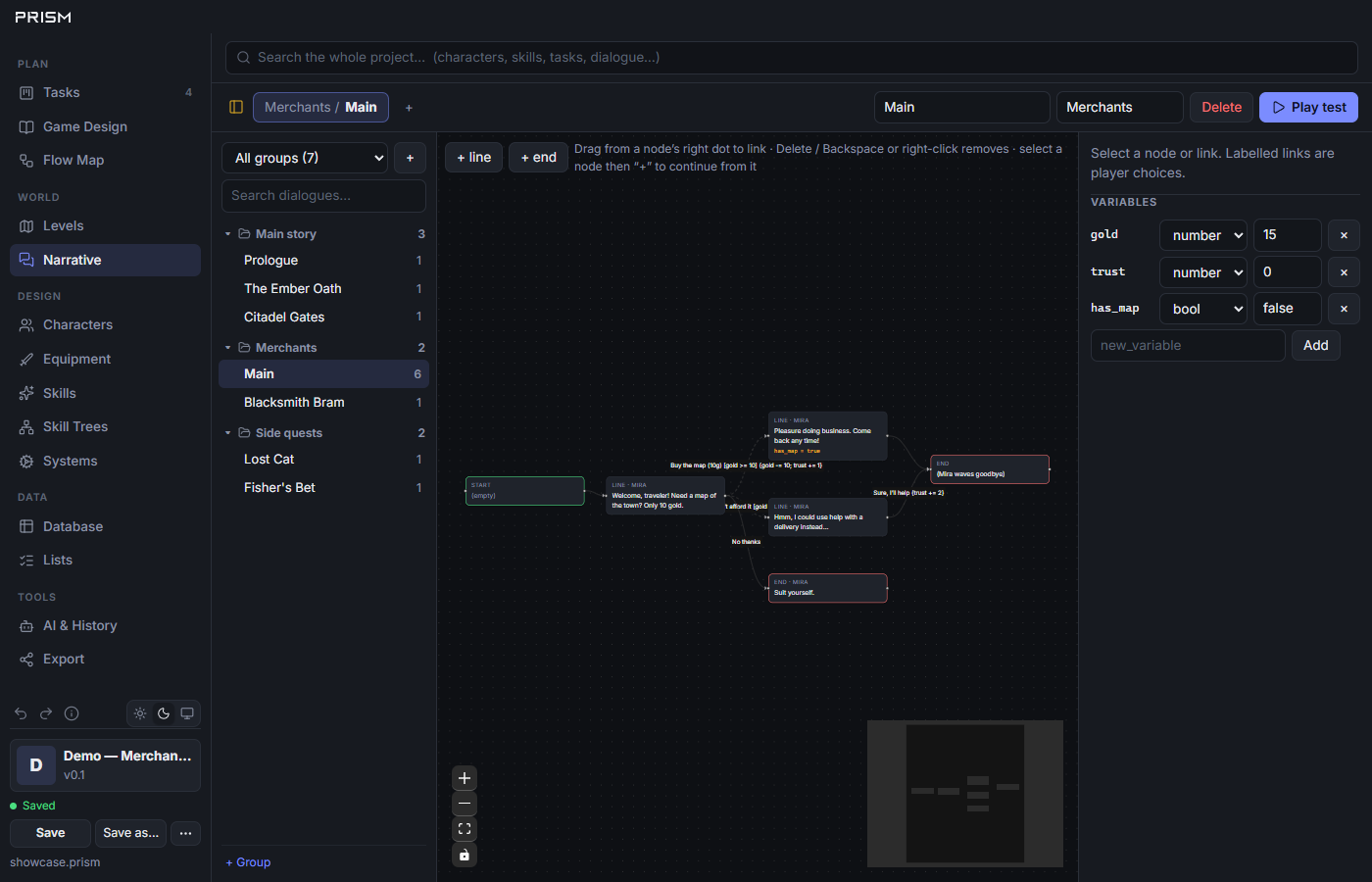Click the Search dialogues field
The width and height of the screenshot is (1372, 882).
point(323,196)
